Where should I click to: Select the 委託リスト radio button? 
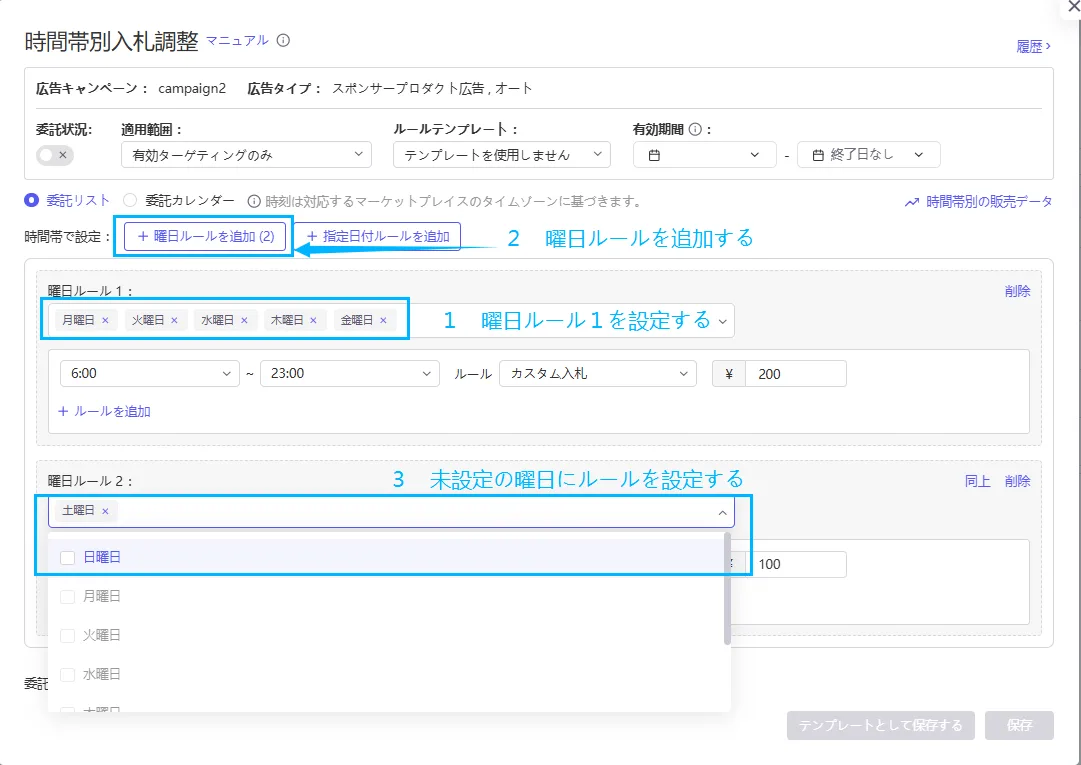pyautogui.click(x=31, y=201)
